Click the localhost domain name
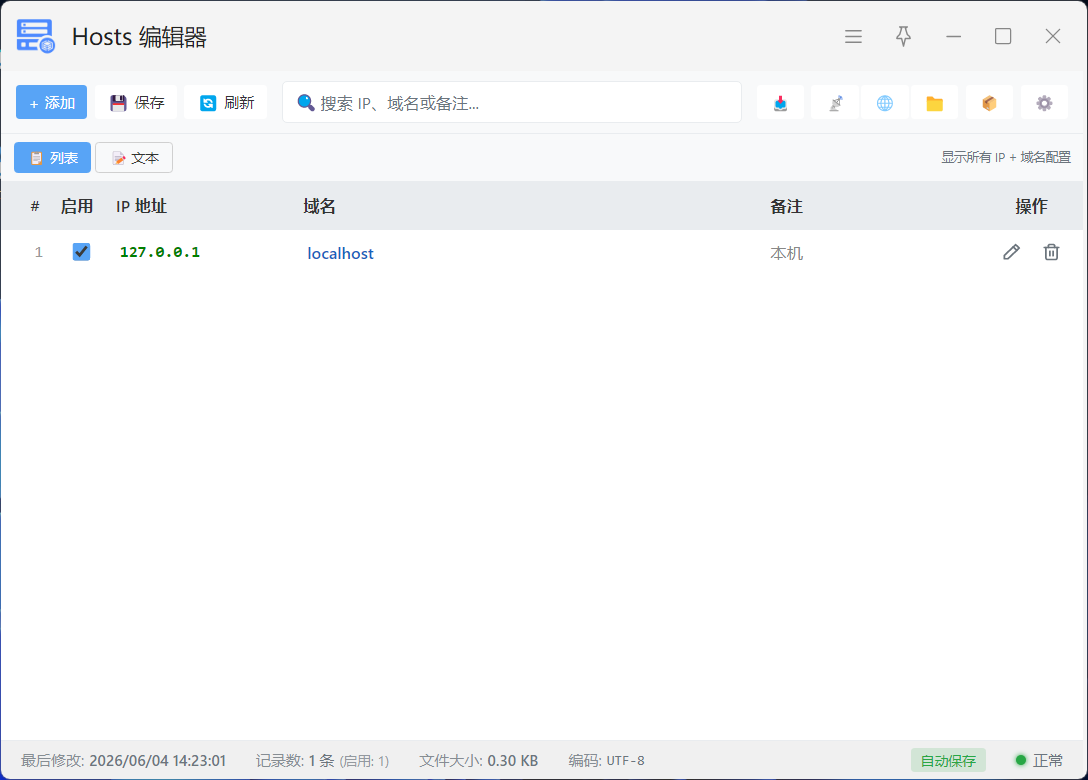This screenshot has width=1088, height=780. (340, 253)
